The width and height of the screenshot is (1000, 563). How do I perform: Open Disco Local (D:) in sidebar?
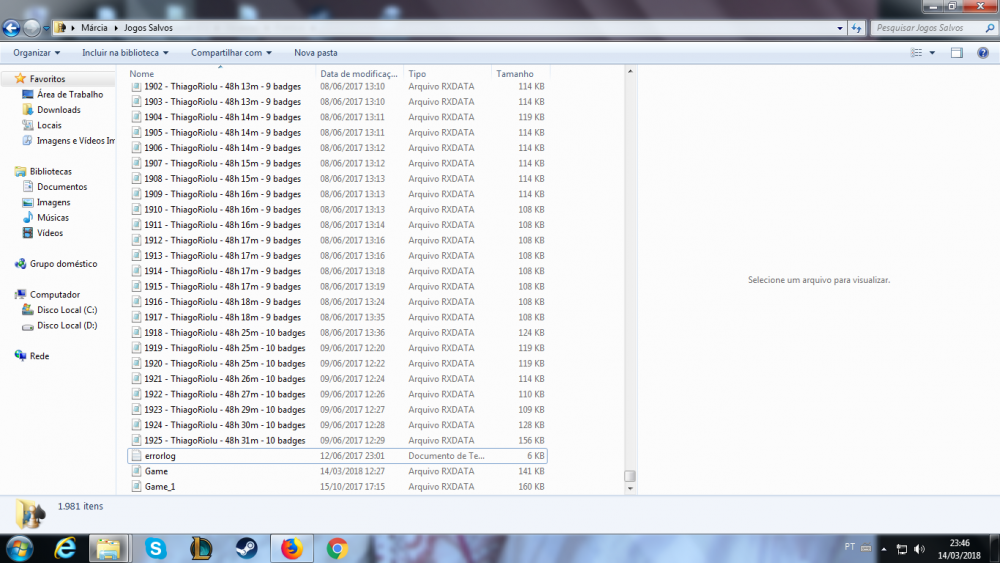(67, 325)
